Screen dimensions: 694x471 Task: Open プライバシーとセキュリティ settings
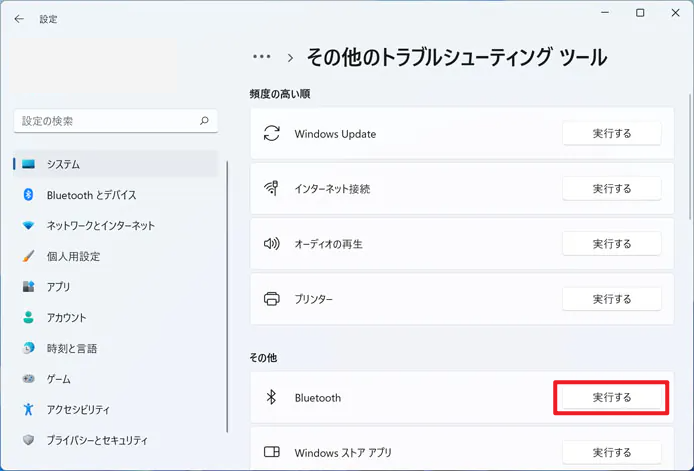[x=97, y=440]
